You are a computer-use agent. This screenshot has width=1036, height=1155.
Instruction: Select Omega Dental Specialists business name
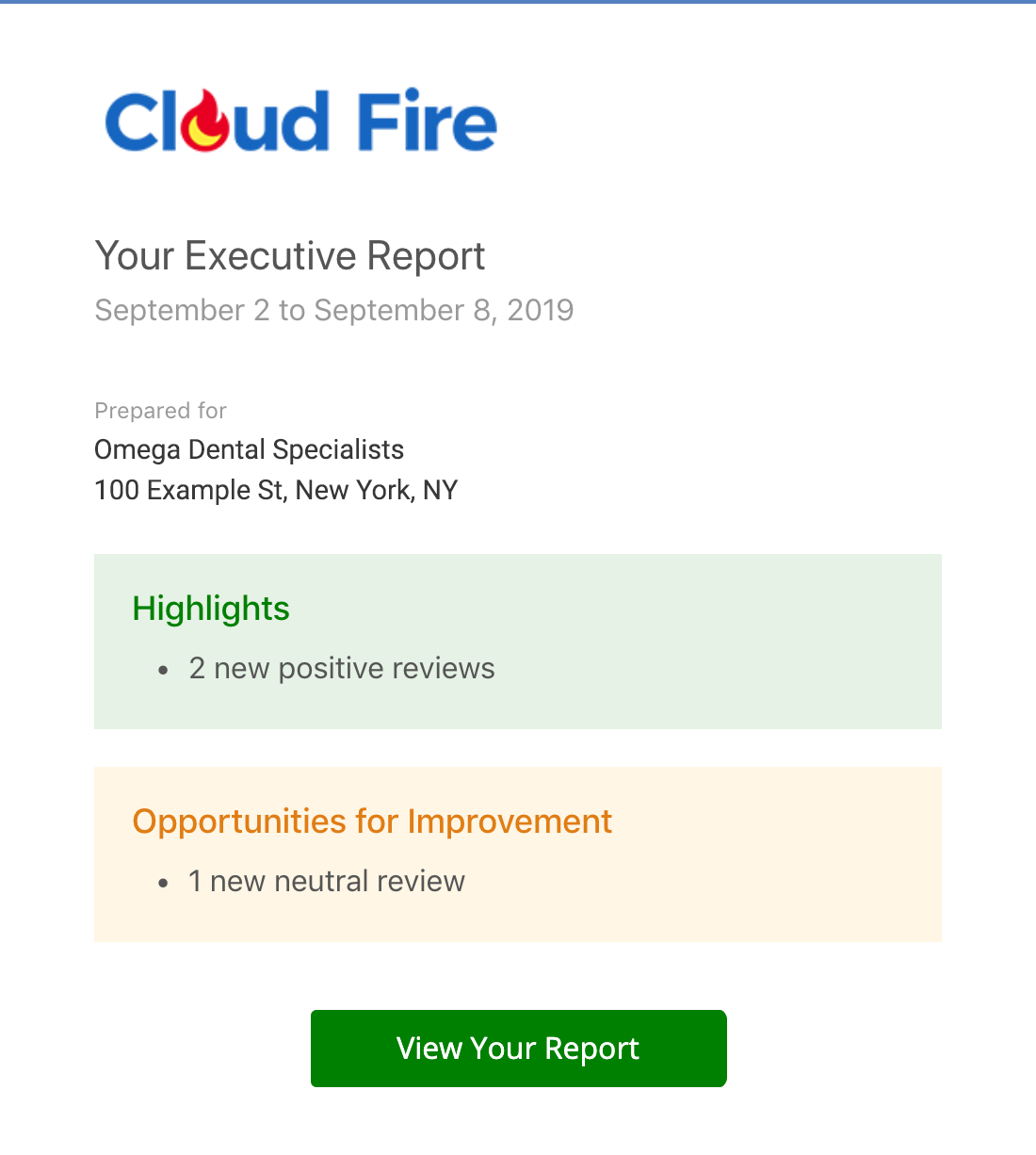pyautogui.click(x=250, y=449)
